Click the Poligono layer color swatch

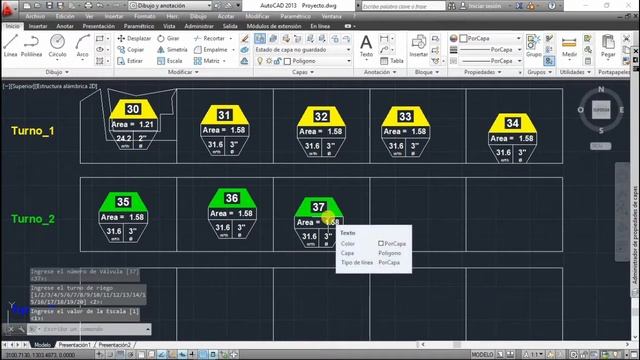pos(287,61)
